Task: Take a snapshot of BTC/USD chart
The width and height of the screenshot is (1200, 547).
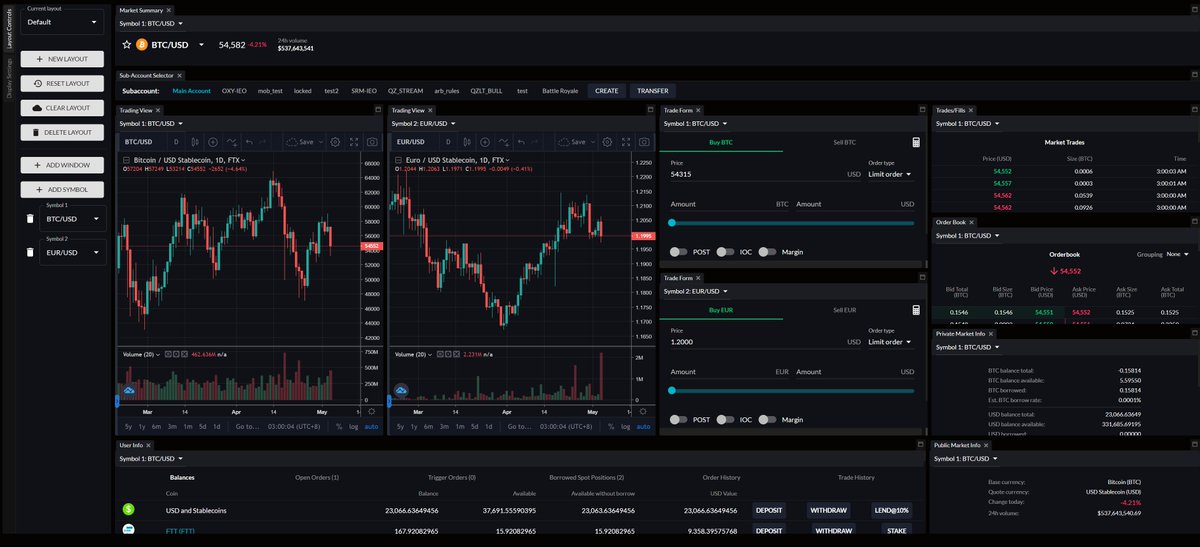Action: click(373, 142)
